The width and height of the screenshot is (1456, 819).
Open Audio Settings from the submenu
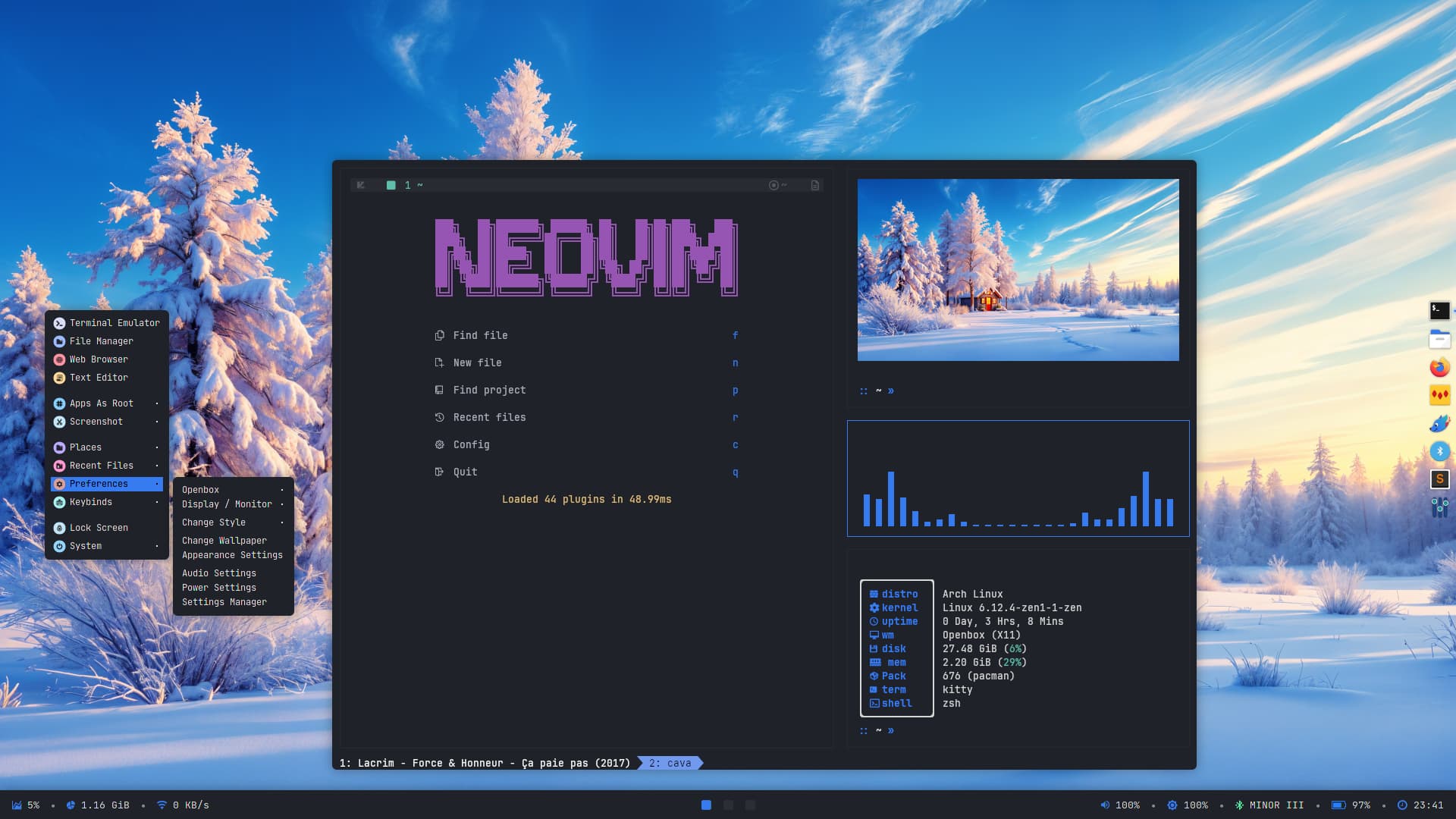233,573
